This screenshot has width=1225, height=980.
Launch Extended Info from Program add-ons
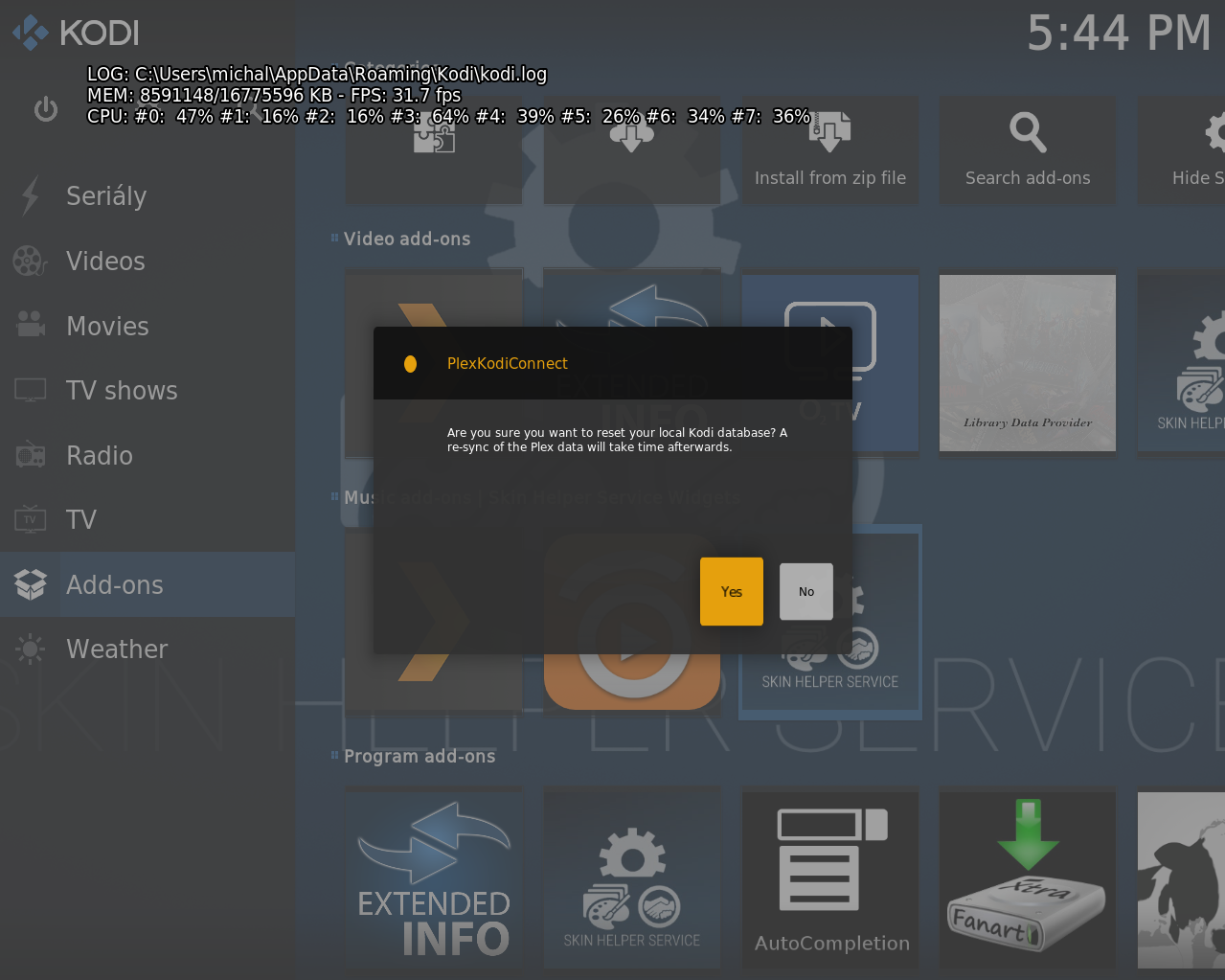click(433, 877)
